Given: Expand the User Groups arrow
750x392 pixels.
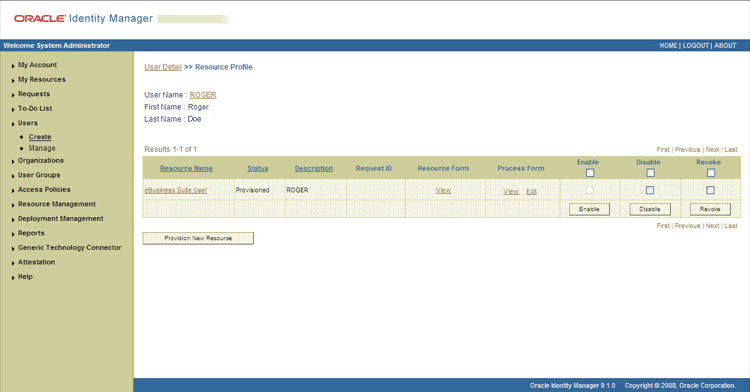Looking at the screenshot, I should [x=13, y=176].
